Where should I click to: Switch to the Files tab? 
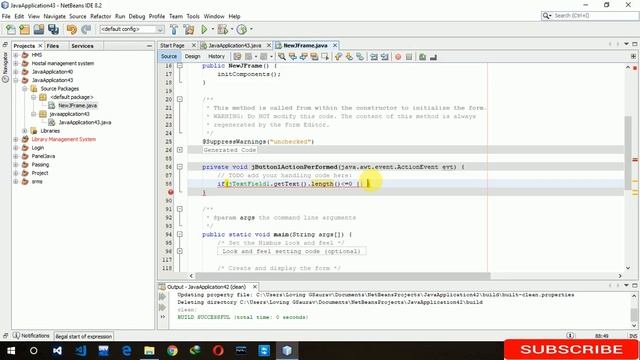pos(53,46)
